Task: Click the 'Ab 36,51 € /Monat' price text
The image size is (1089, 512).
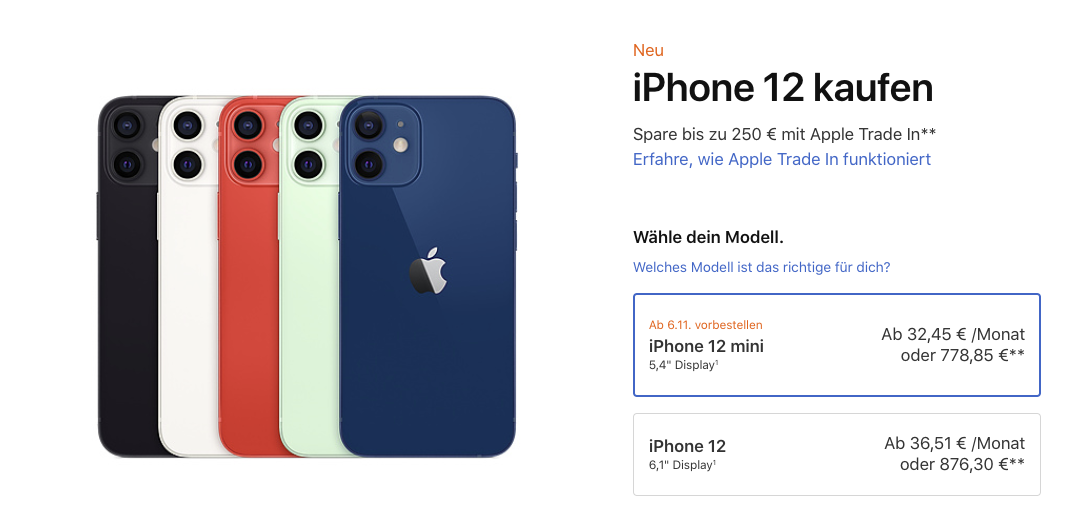Action: [955, 443]
